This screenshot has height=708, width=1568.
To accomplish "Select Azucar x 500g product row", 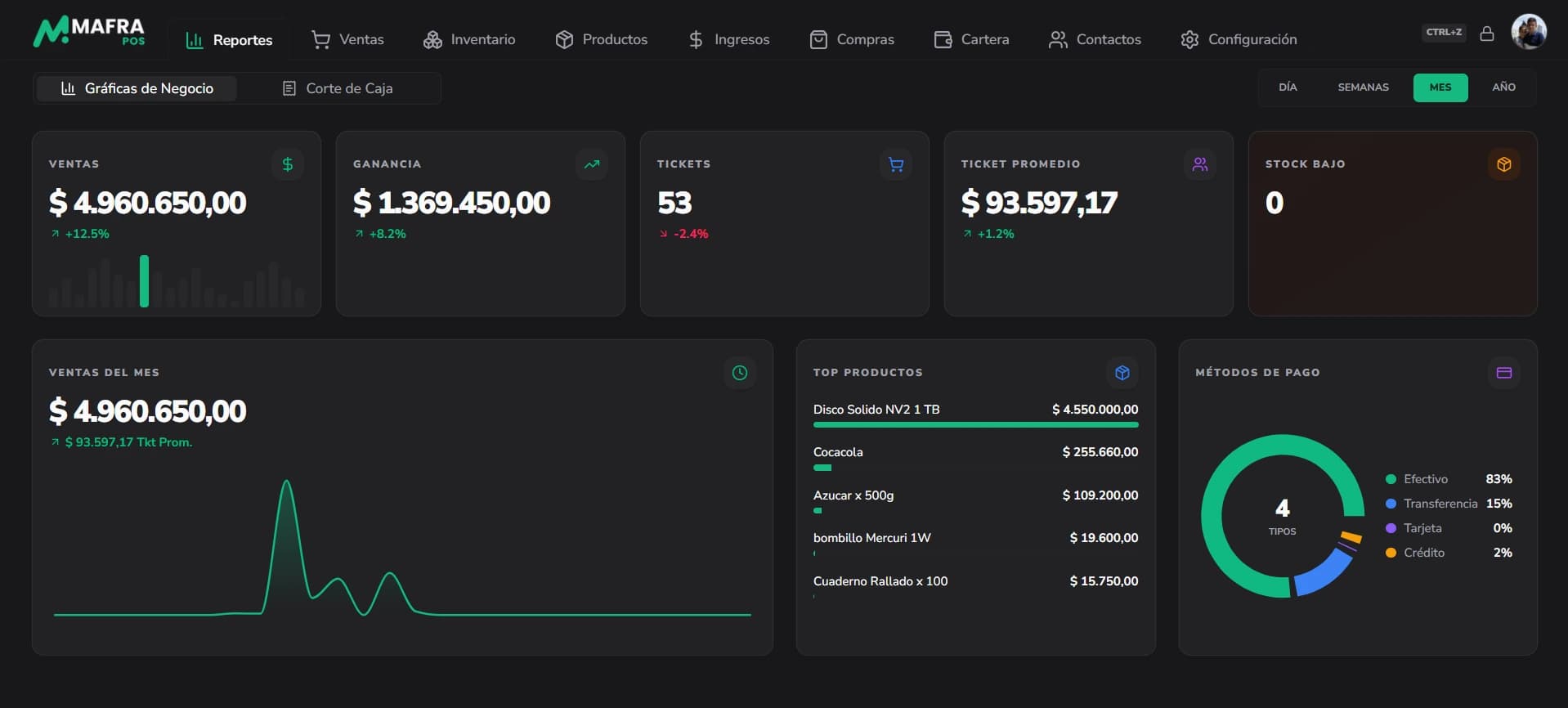I will point(975,502).
